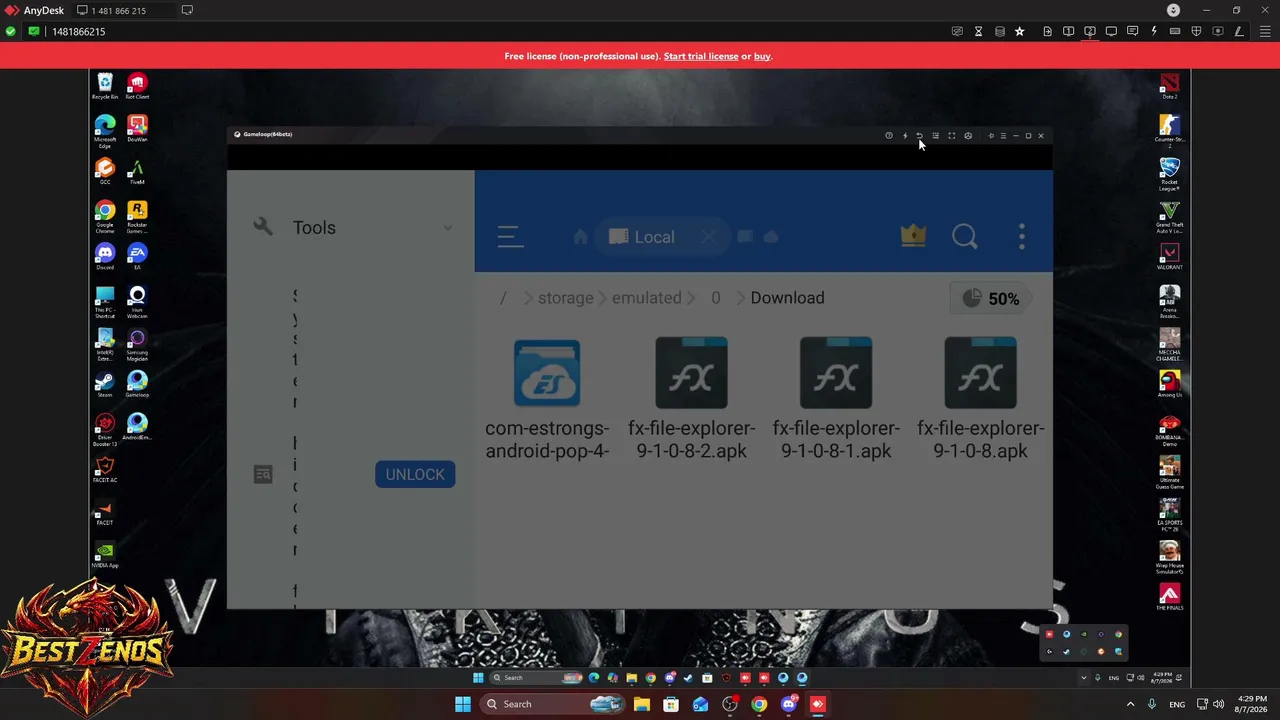The height and width of the screenshot is (720, 1280).
Task: Click the home icon in the blue header
Action: (x=580, y=237)
